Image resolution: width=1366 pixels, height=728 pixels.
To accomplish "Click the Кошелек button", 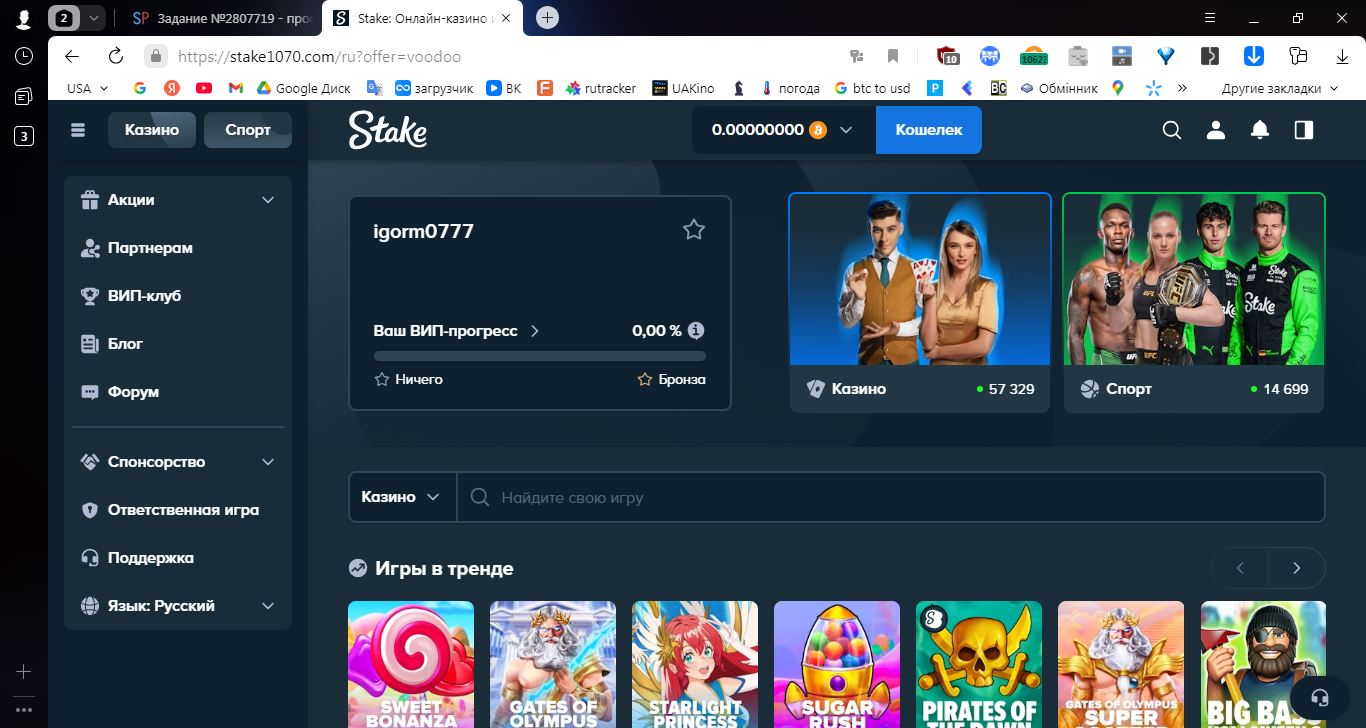I will point(929,130).
